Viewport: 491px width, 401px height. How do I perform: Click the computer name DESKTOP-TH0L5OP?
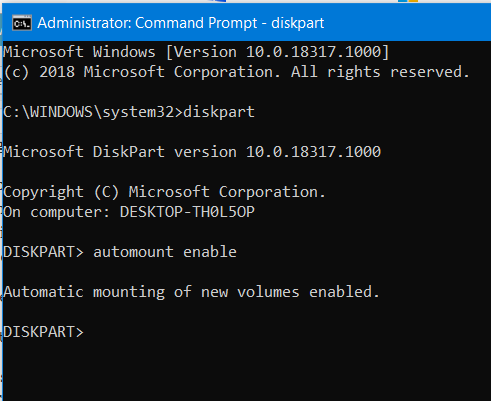pos(187,212)
